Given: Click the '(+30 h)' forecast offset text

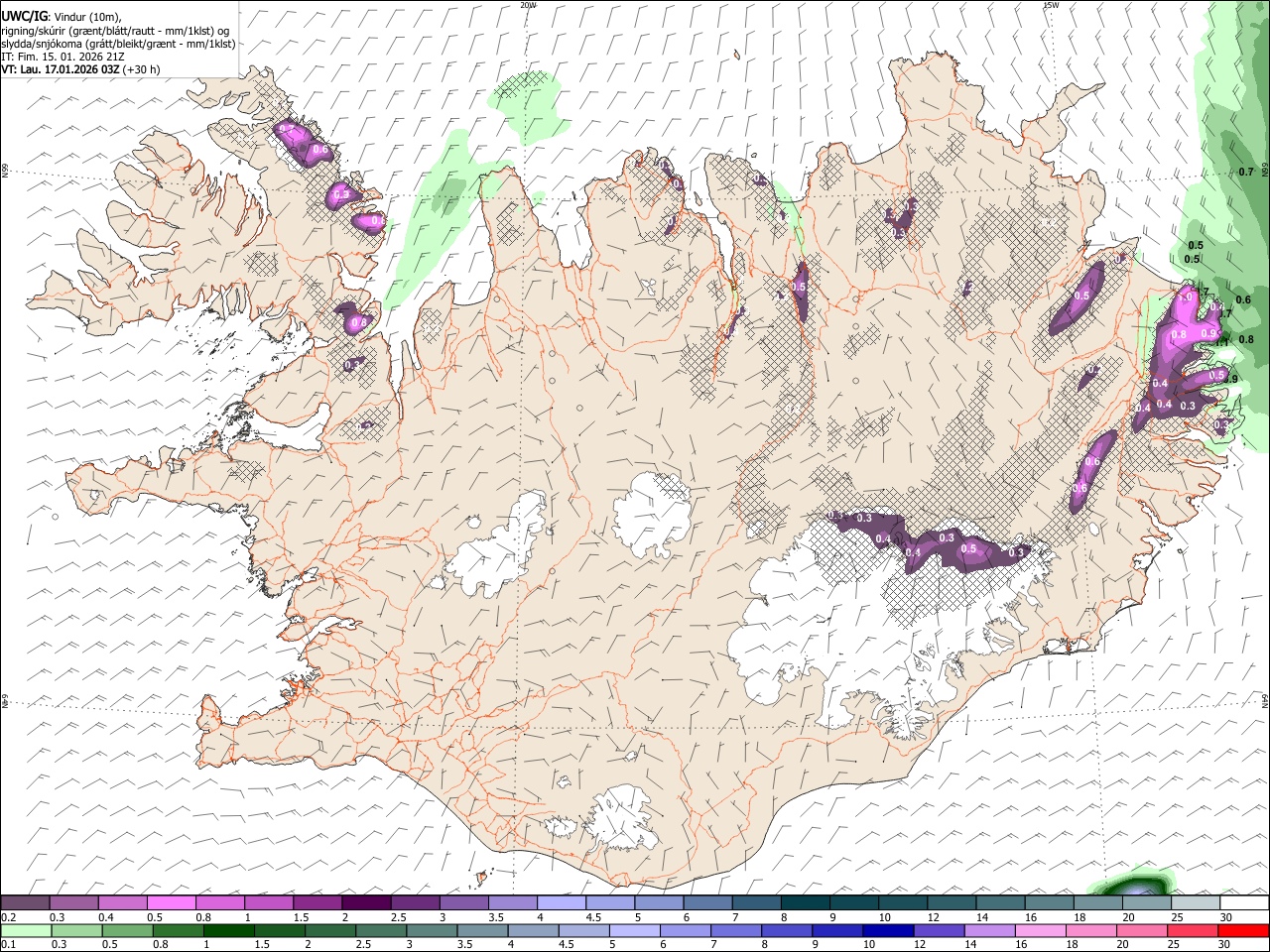Looking at the screenshot, I should coord(142,69).
